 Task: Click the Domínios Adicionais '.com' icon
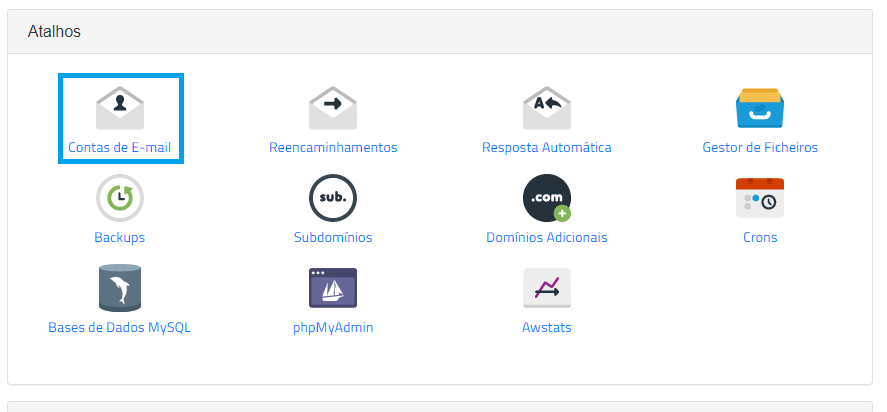[x=546, y=198]
